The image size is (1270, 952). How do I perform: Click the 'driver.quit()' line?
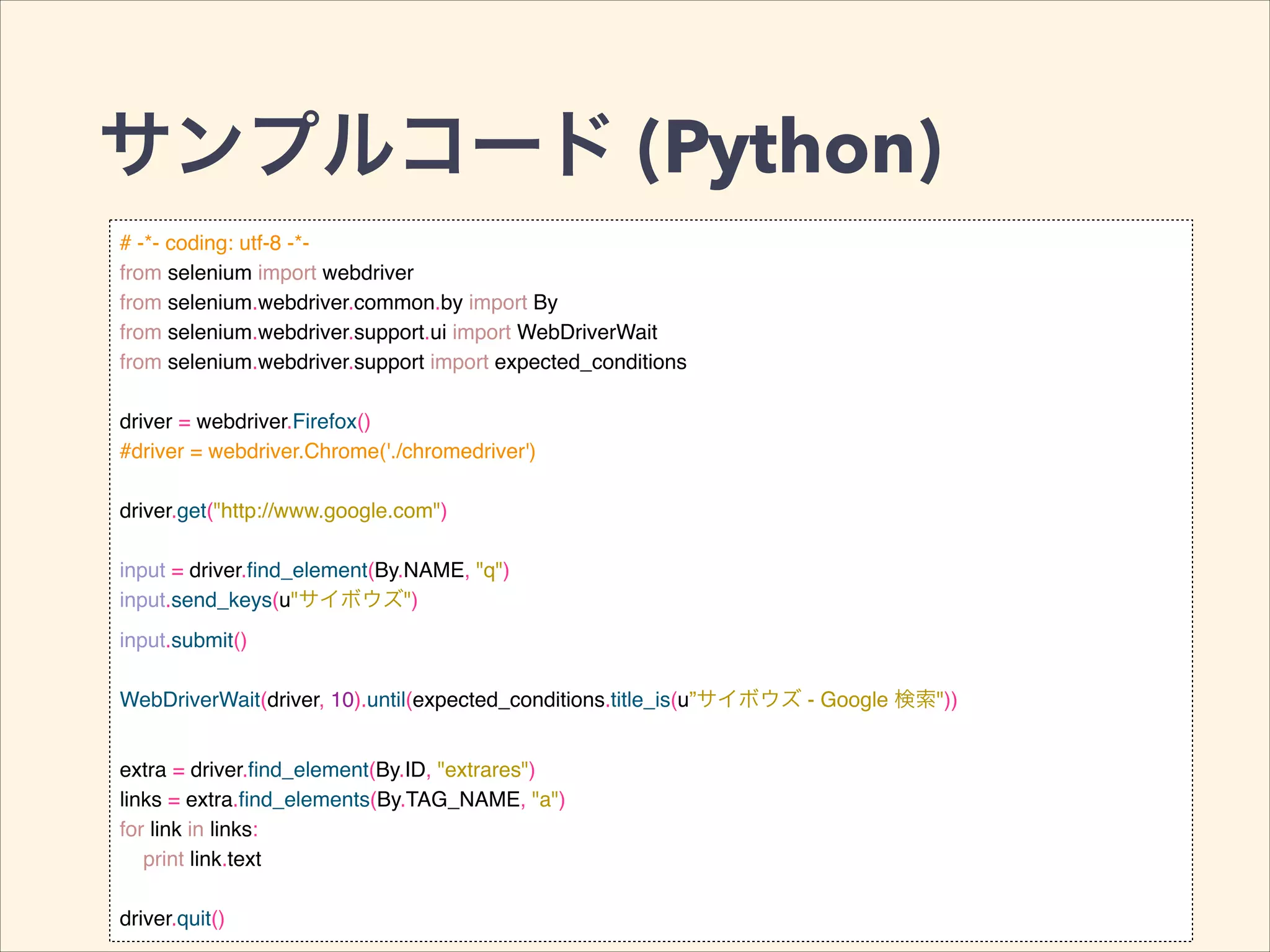click(172, 919)
